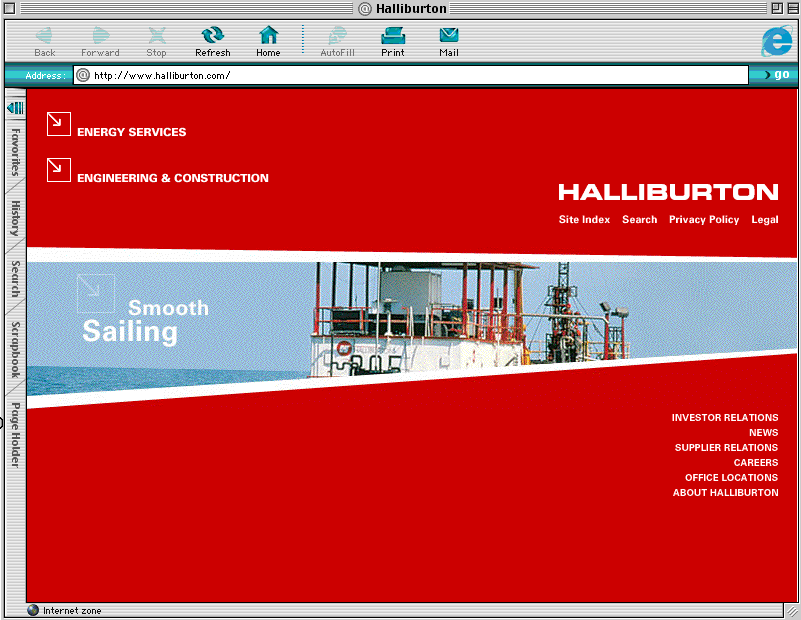This screenshot has height=620, width=801.
Task: Click the arrow icon beside Engineering & Construction
Action: pos(59,170)
